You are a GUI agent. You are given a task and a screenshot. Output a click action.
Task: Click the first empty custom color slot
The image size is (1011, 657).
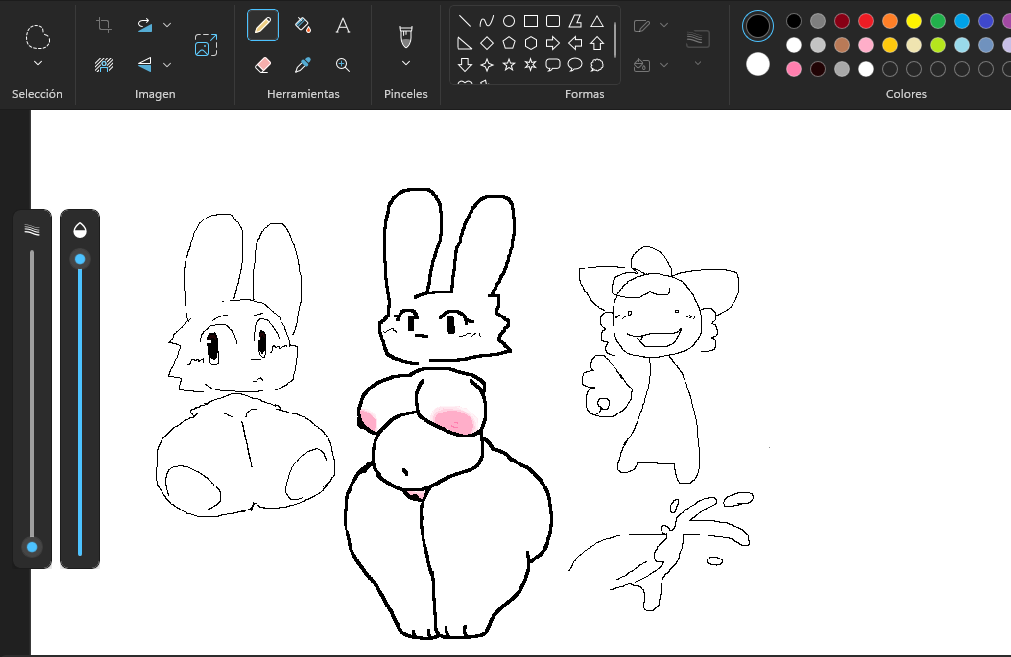pos(890,69)
